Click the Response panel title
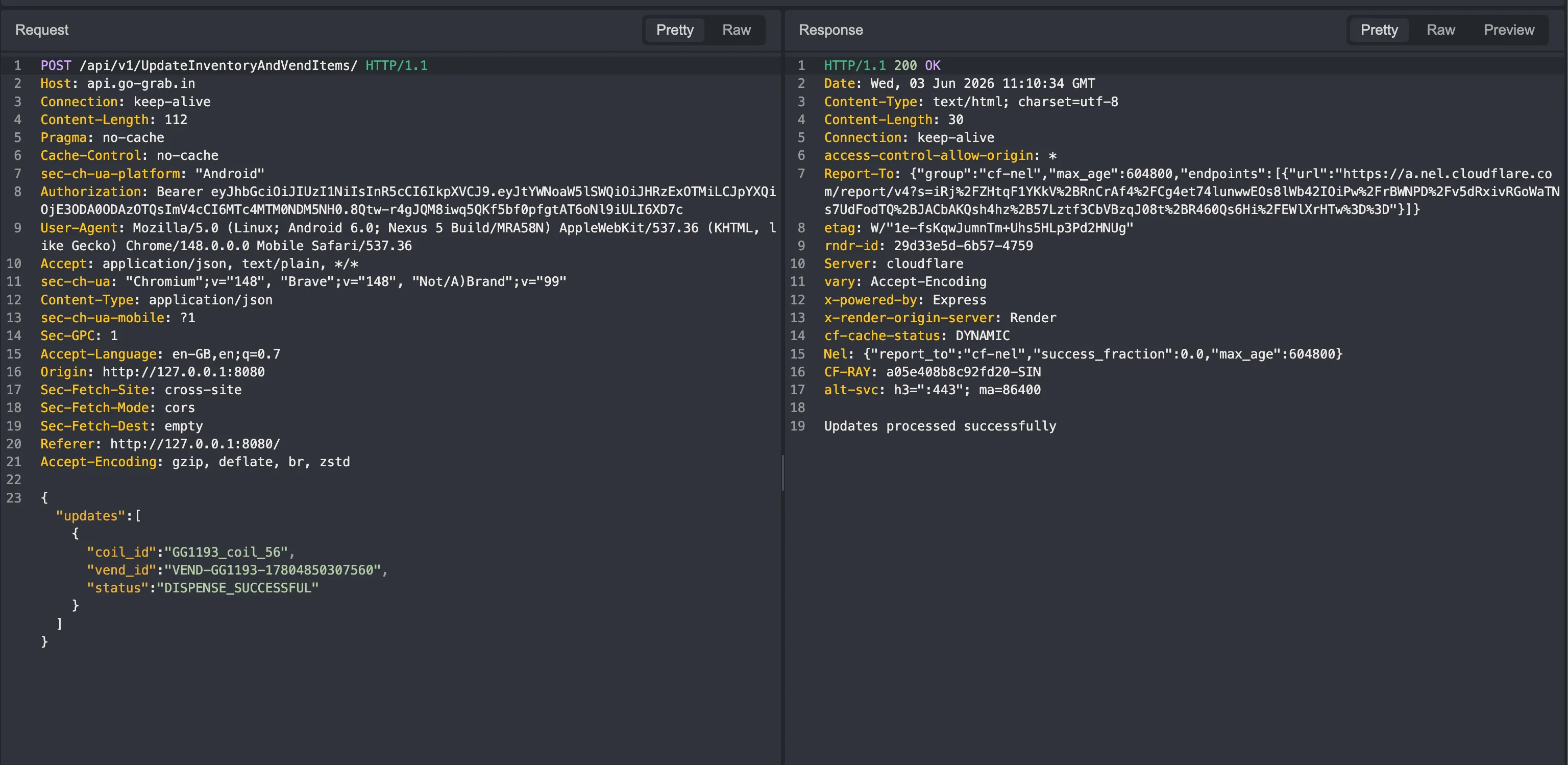Screen dimensions: 1568x765 [x=830, y=30]
